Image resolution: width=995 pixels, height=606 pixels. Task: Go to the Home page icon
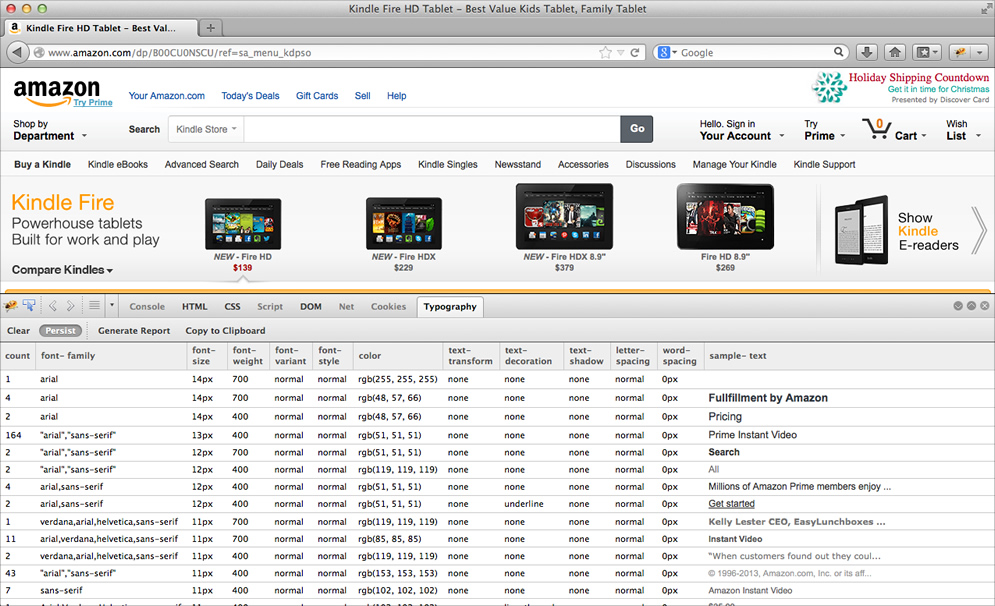(895, 53)
